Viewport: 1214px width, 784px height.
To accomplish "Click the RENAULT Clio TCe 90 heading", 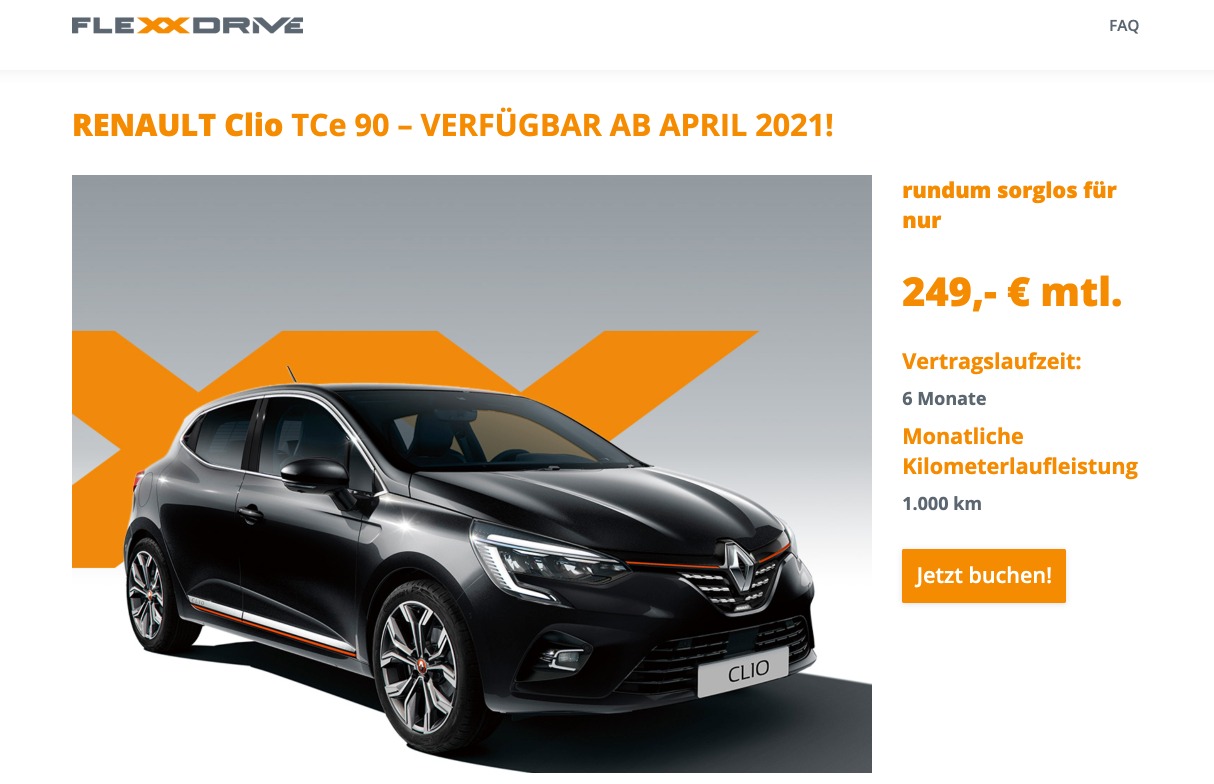I will pos(452,125).
